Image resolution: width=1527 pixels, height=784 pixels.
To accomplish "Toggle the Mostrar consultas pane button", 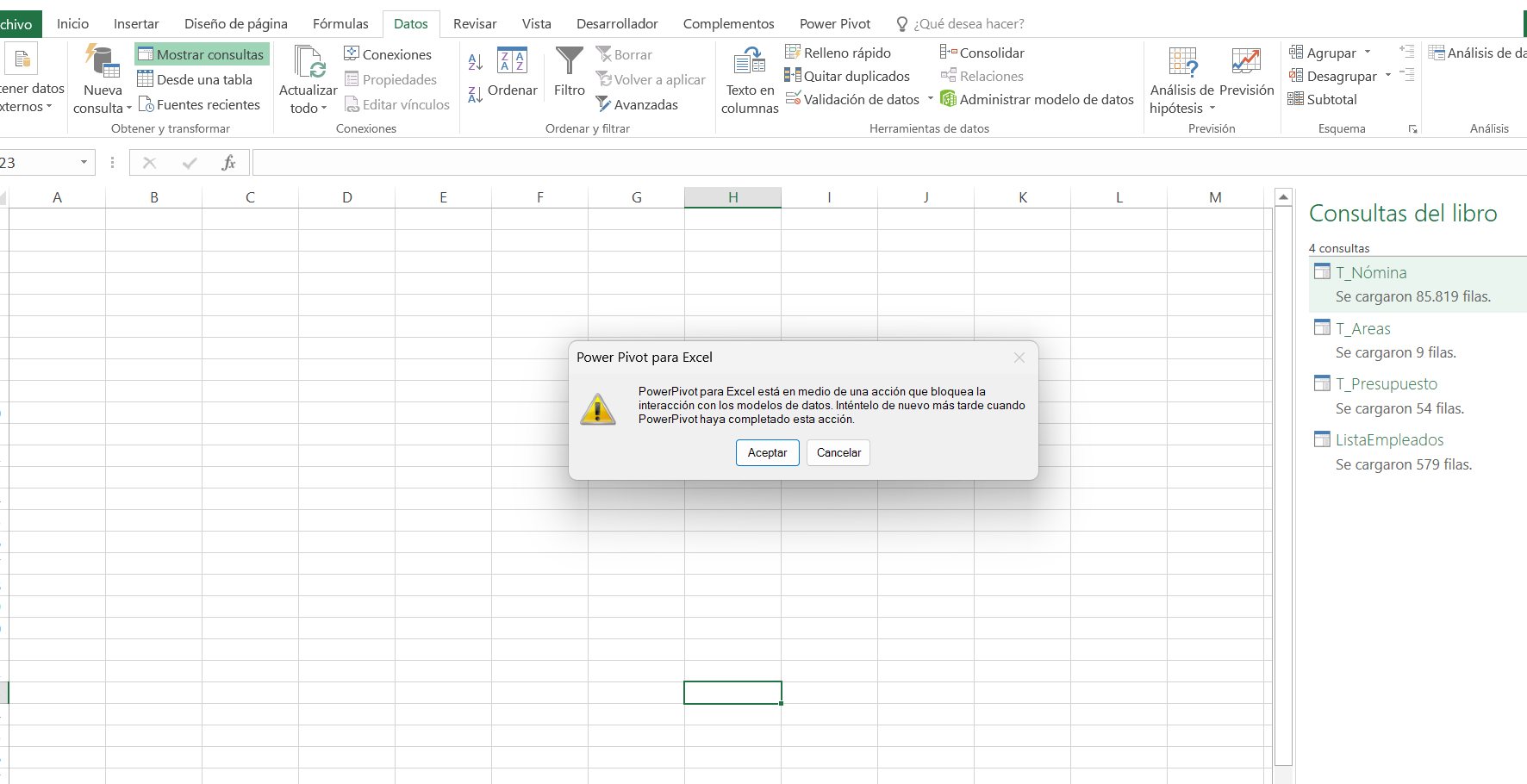I will coord(202,54).
